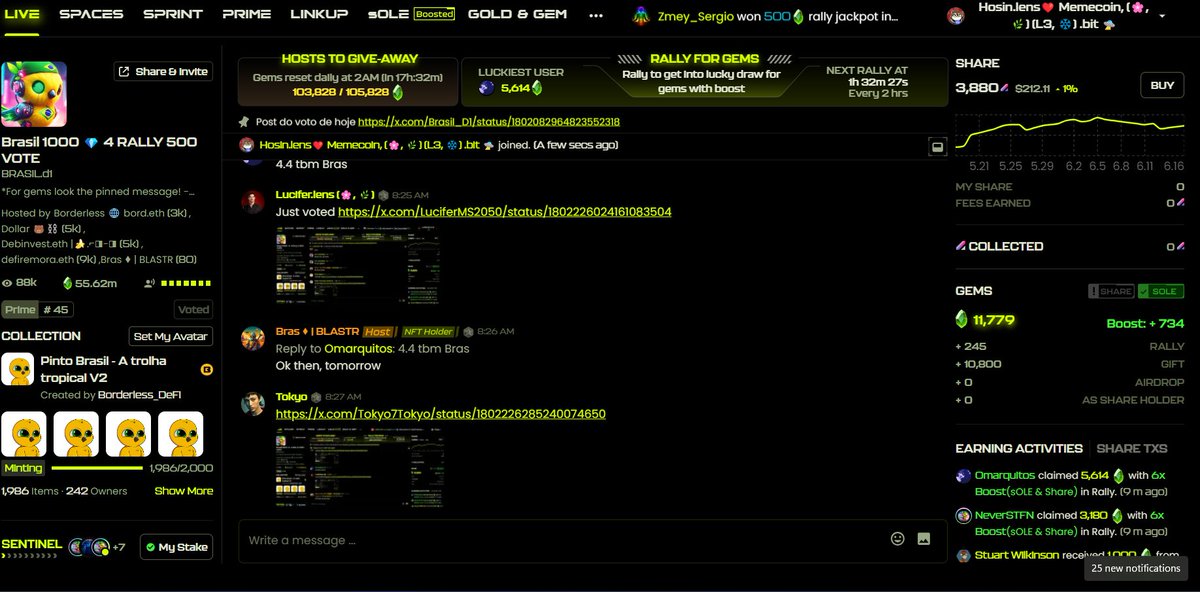Expand the account dropdown arrow

(x=1162, y=17)
